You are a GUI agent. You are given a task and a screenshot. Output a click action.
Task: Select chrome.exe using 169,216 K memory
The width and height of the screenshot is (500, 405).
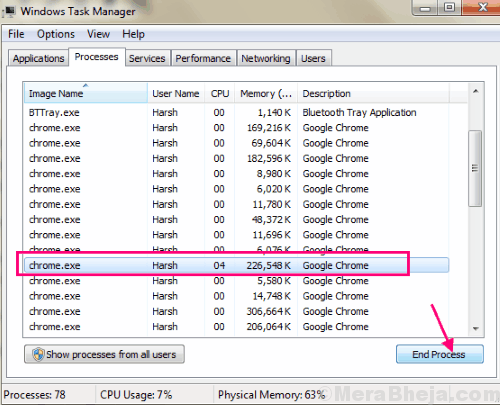pos(236,128)
